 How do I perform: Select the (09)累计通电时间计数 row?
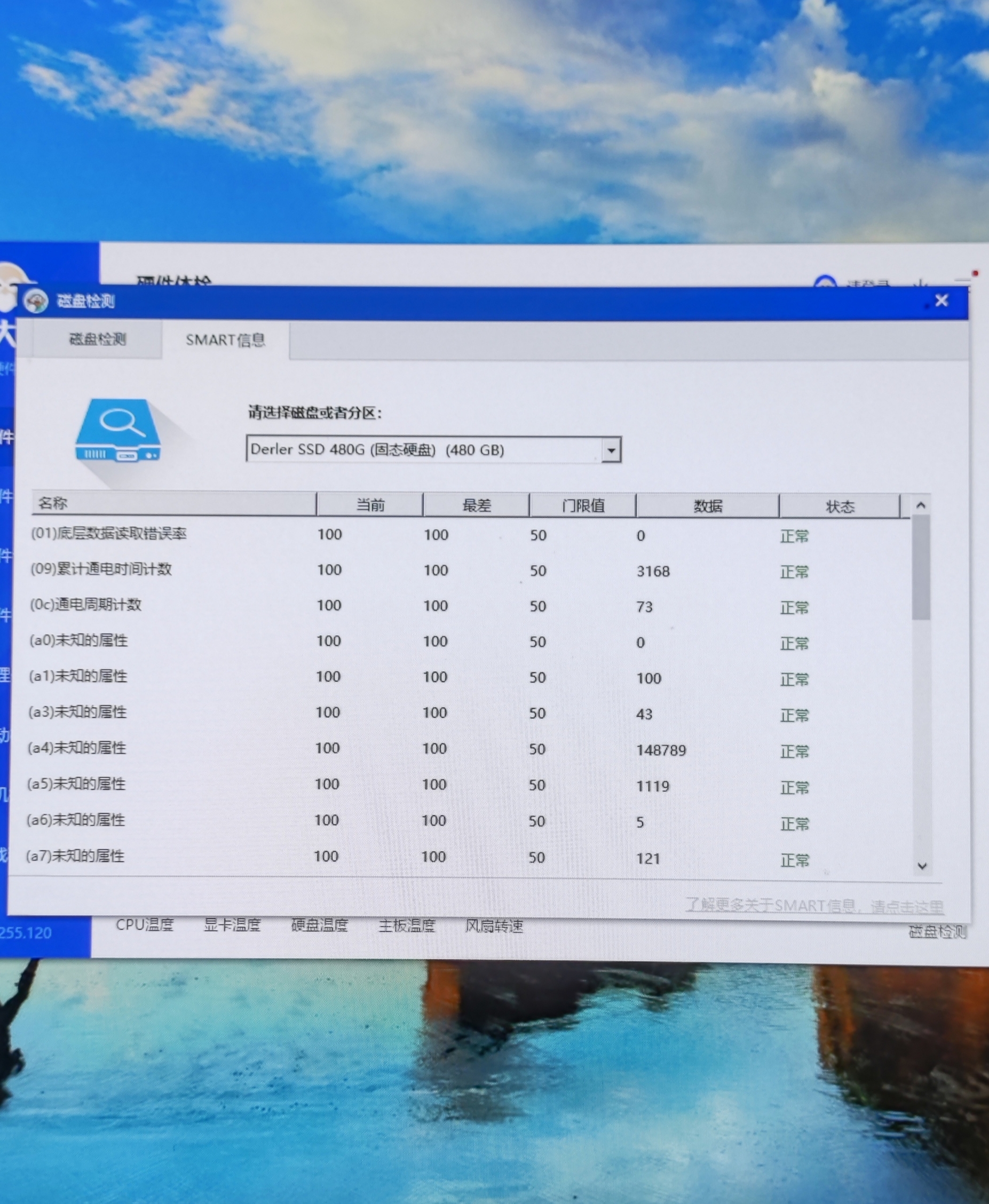101,569
